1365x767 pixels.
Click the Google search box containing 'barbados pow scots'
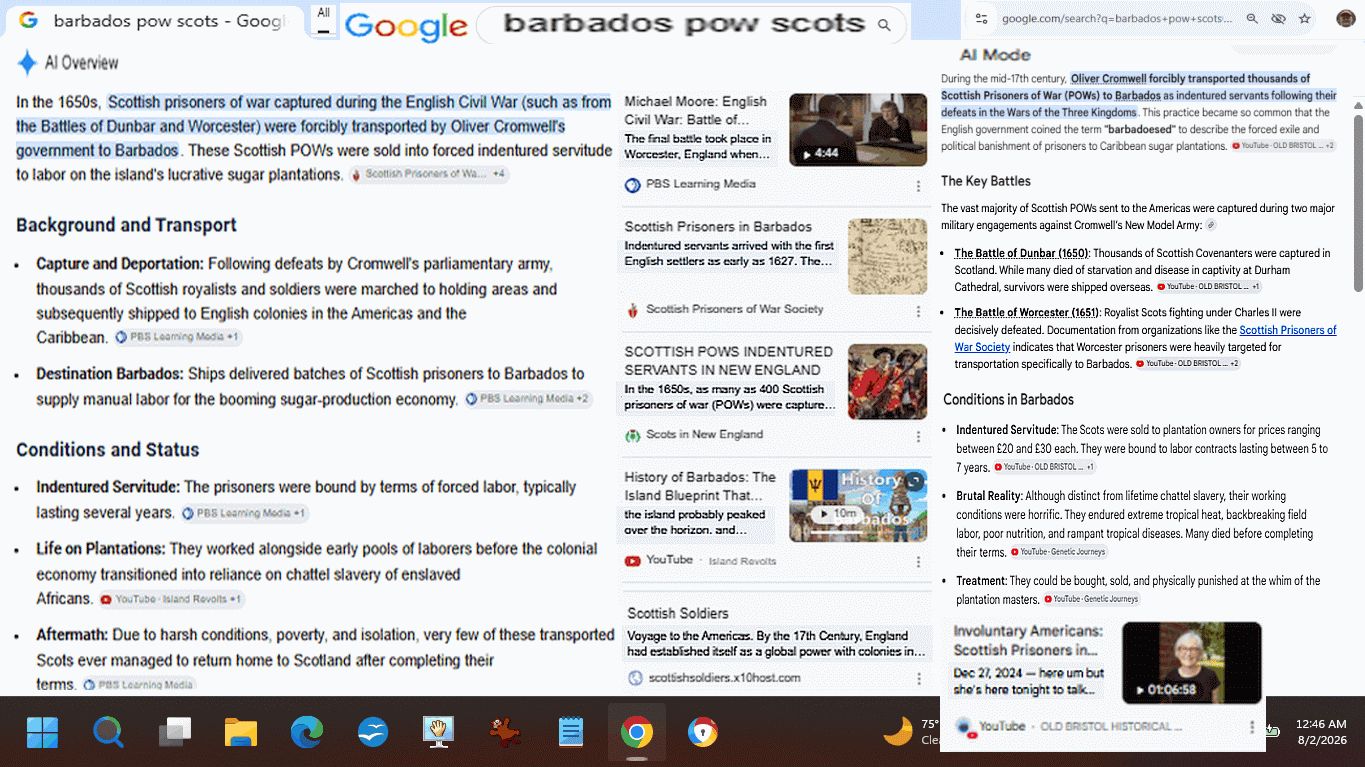690,25
